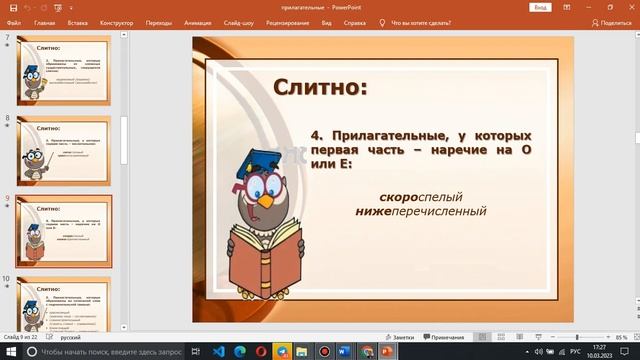Open the Слайд-шоу tab
The image size is (640, 360).
238,23
